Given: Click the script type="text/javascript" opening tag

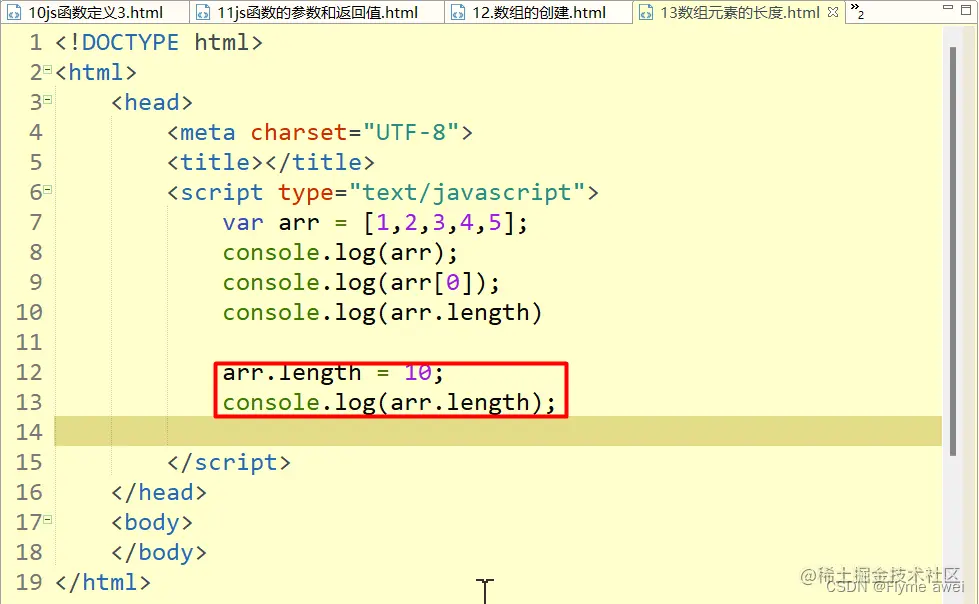Looking at the screenshot, I should 382,192.
